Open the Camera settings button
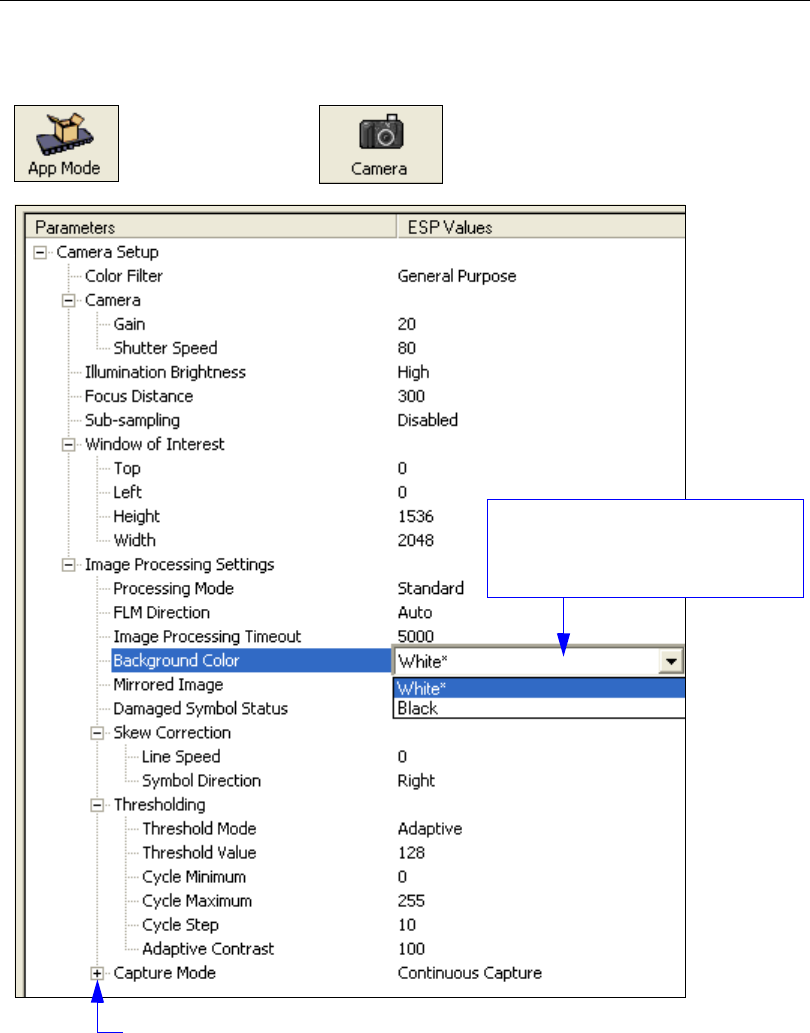This screenshot has width=810, height=1033. (381, 144)
